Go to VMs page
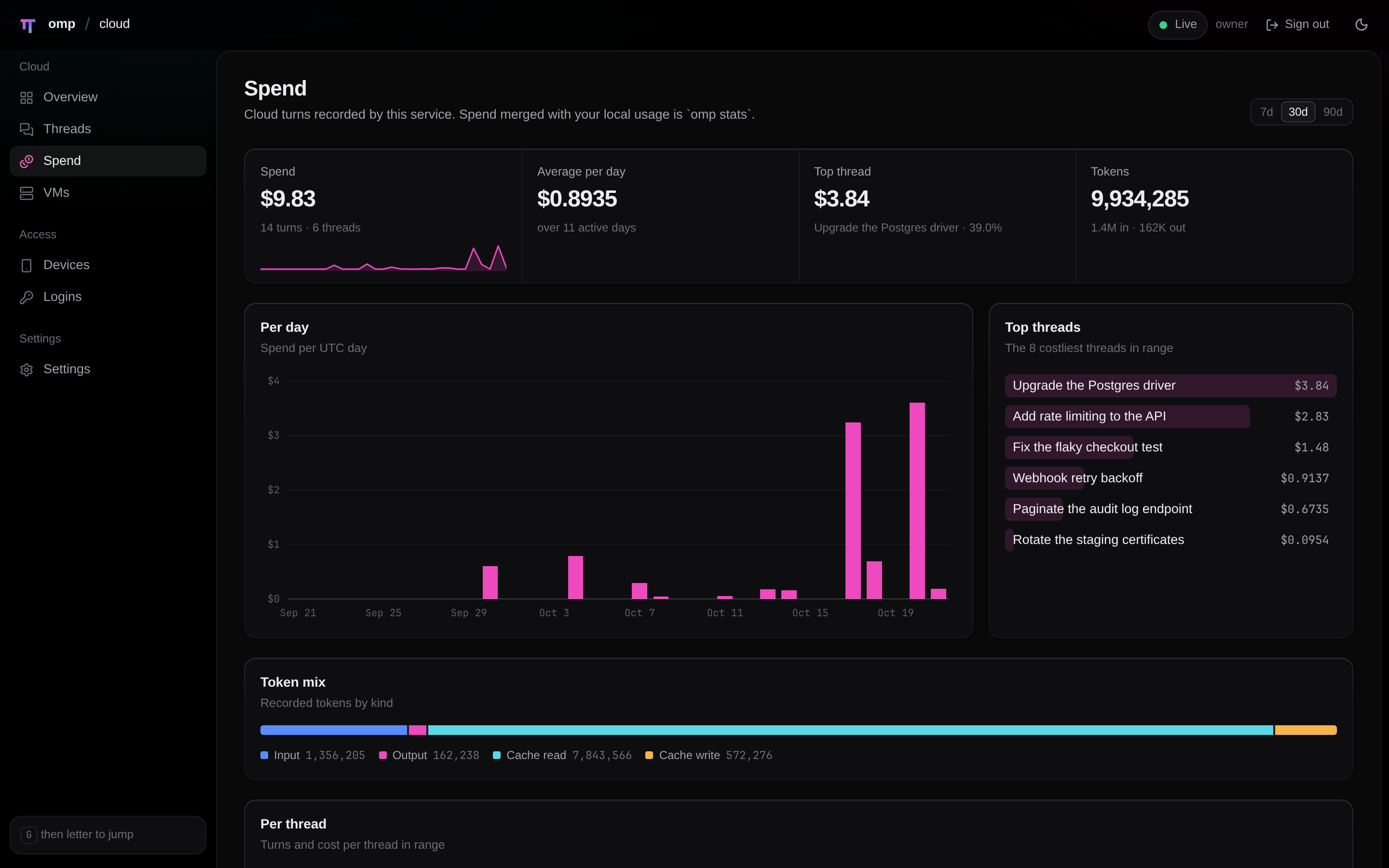The image size is (1389, 868). coord(108,193)
